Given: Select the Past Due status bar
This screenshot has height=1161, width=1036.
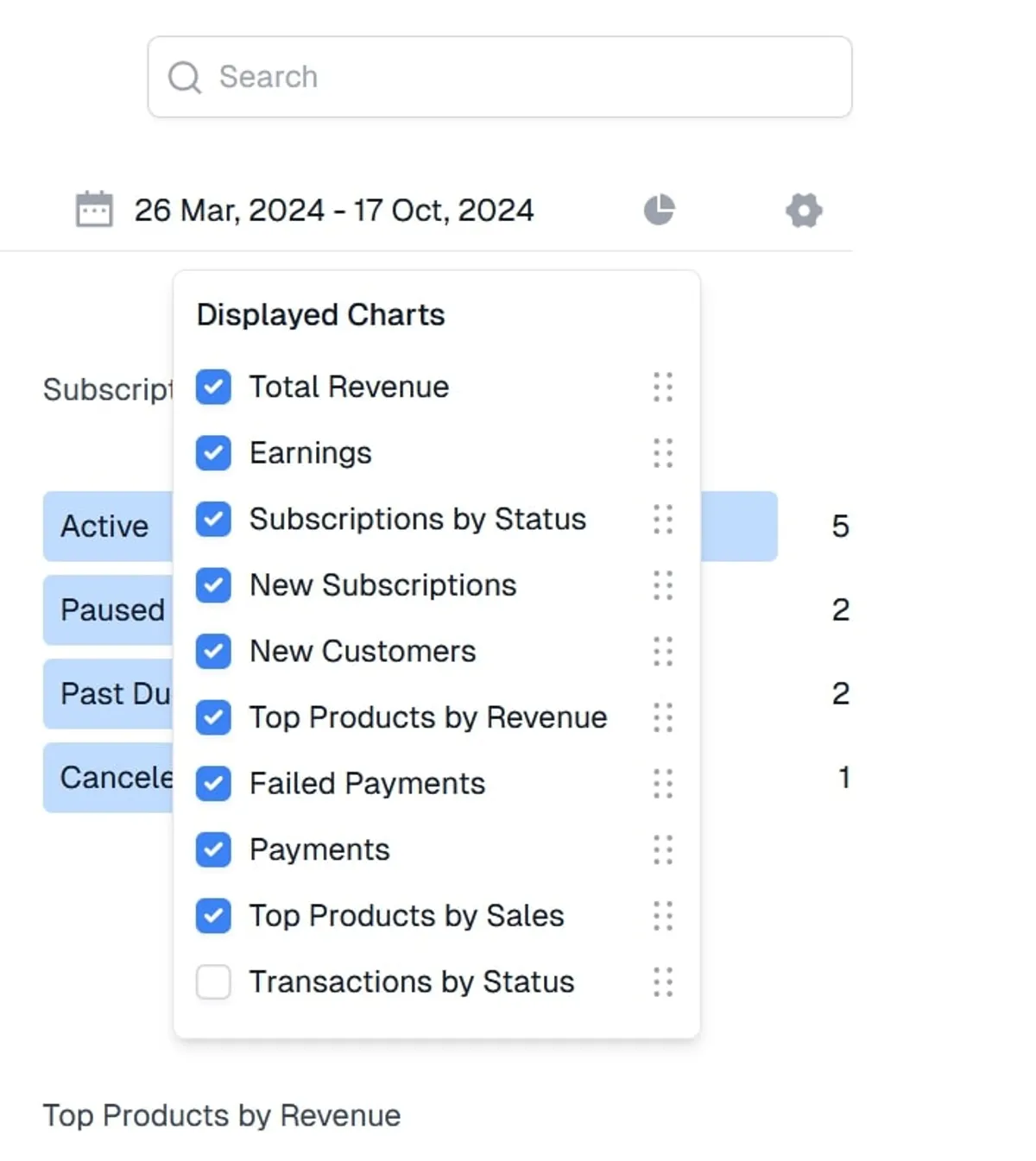Looking at the screenshot, I should click(x=108, y=694).
